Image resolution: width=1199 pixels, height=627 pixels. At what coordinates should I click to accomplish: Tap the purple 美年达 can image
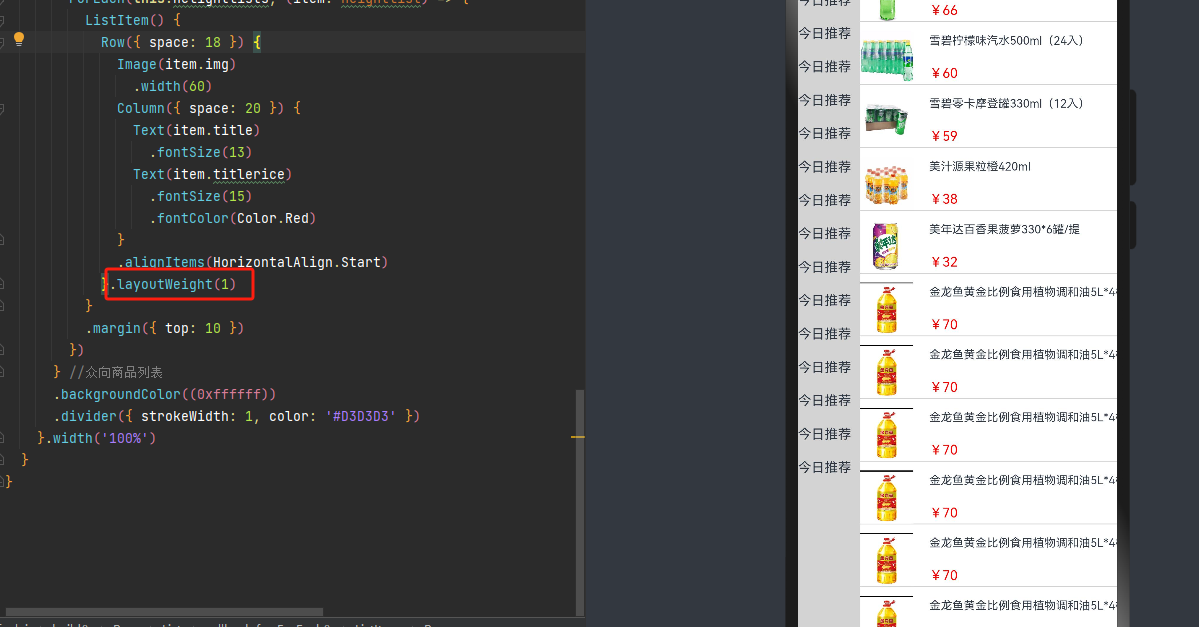coord(886,244)
